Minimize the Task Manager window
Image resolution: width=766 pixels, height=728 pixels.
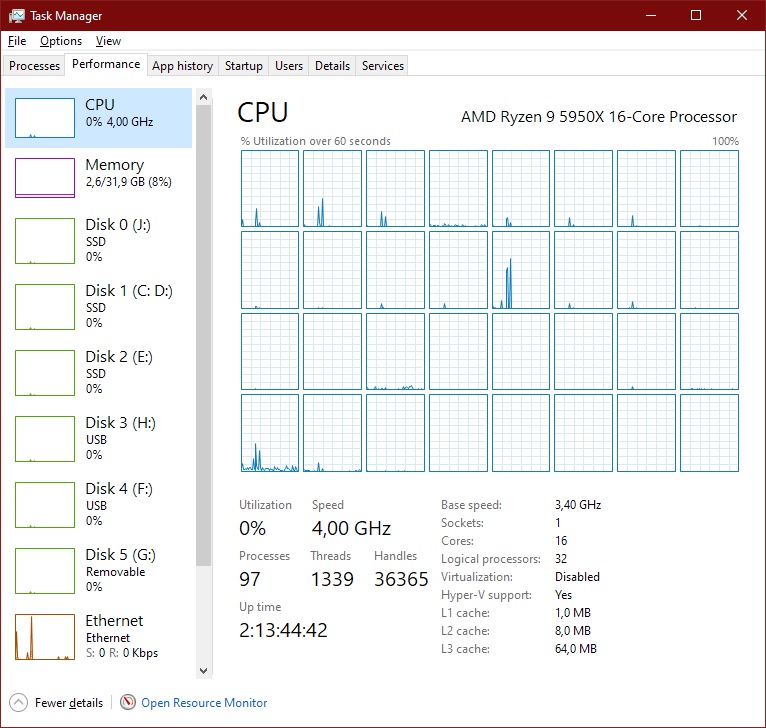[x=650, y=15]
